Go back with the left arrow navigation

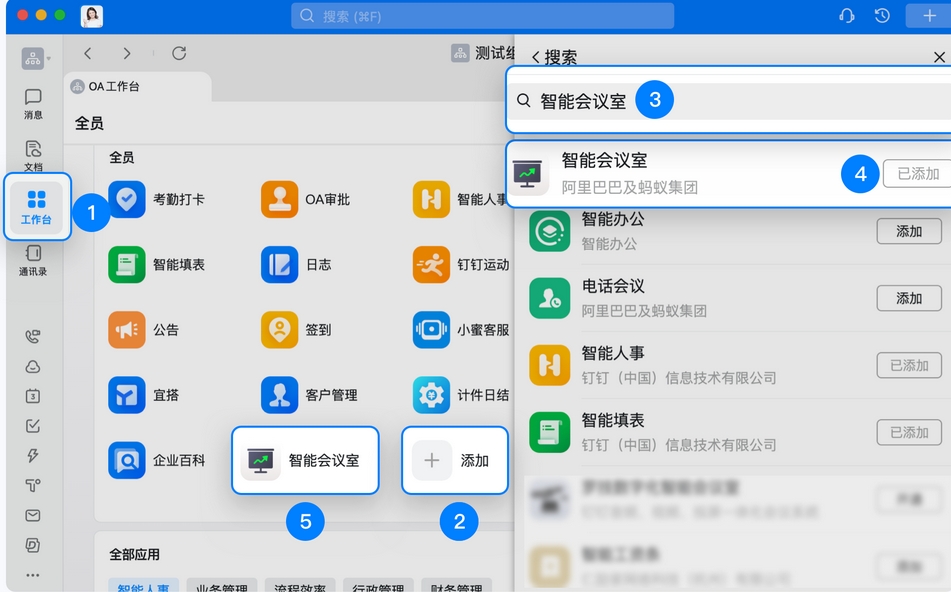[x=88, y=53]
